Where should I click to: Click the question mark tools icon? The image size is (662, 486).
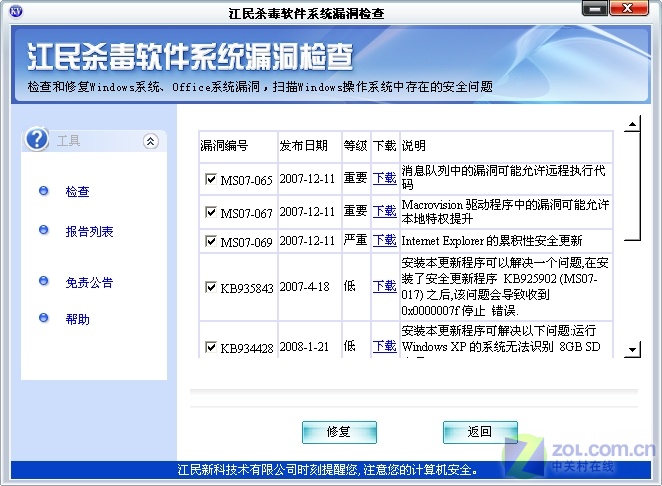37,139
